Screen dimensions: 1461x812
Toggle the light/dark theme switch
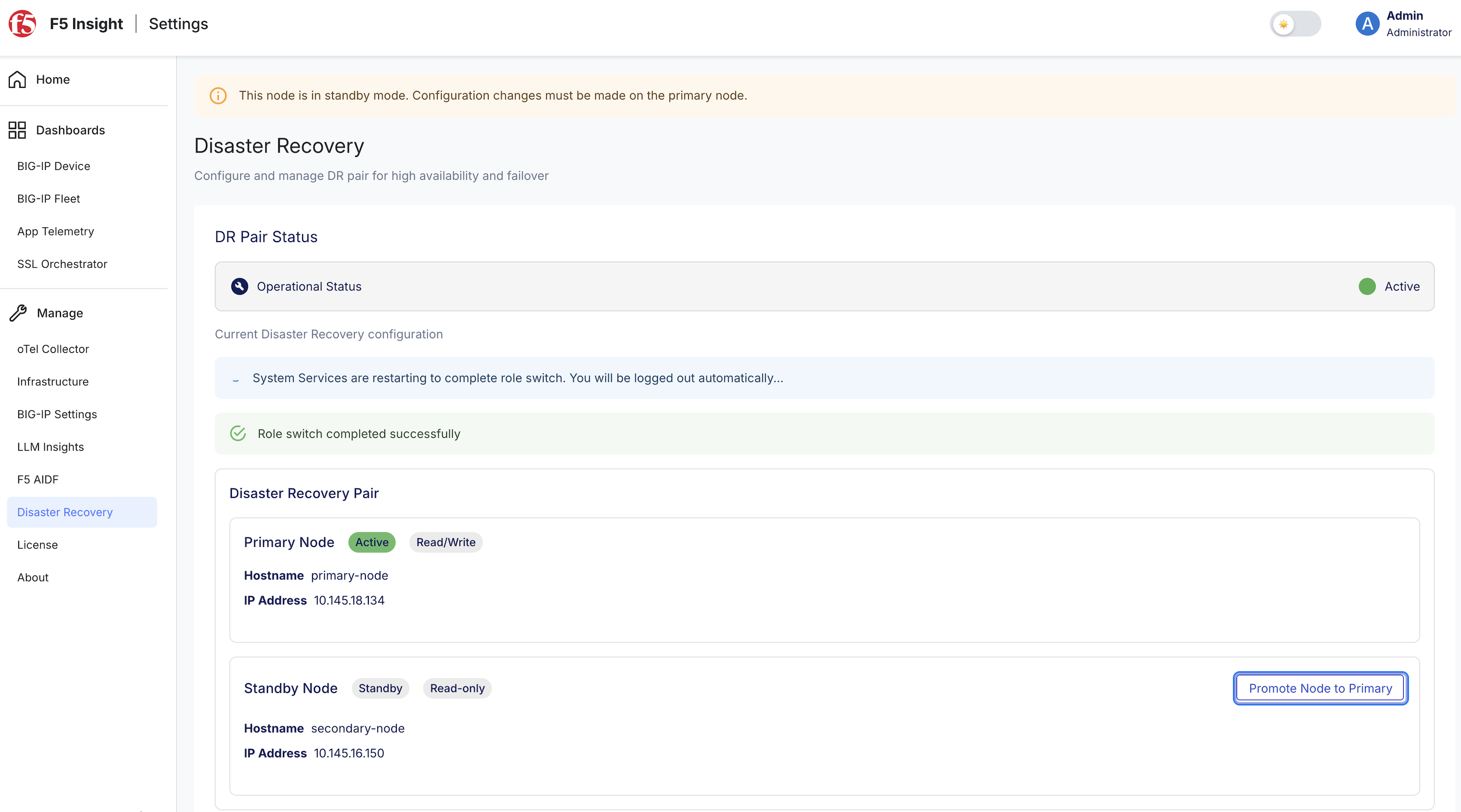tap(1295, 24)
